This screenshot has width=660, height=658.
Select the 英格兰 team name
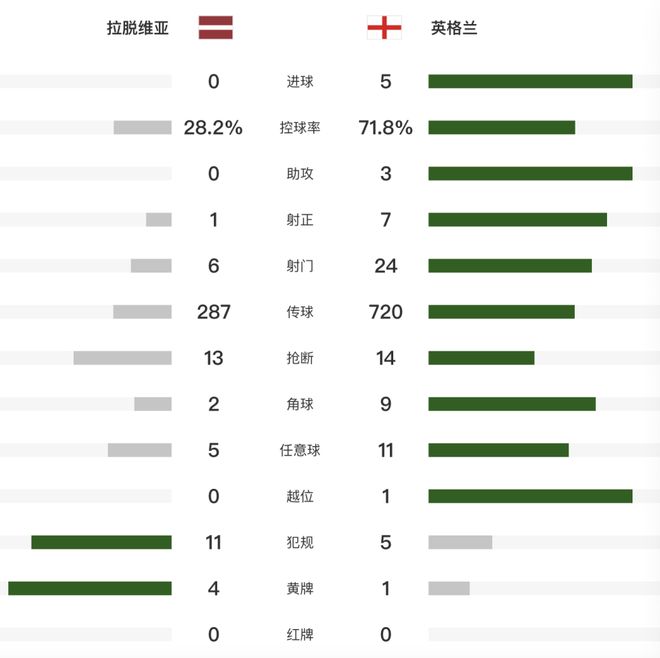454,28
